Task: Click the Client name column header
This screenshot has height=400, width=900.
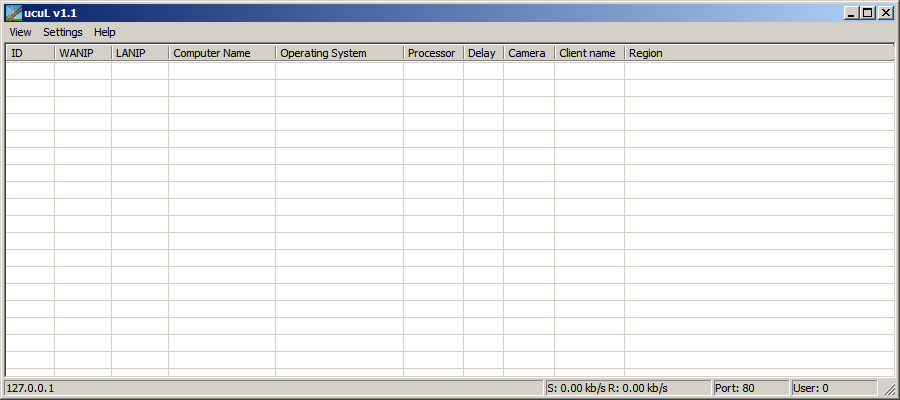Action: pyautogui.click(x=589, y=53)
